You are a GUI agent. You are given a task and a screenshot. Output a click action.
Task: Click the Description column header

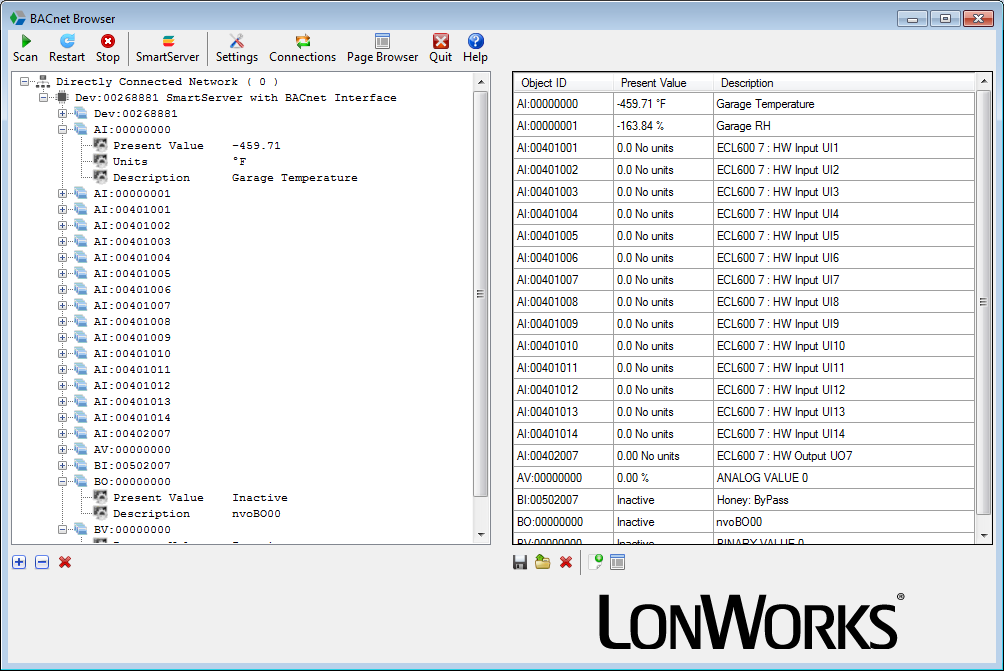pyautogui.click(x=844, y=83)
